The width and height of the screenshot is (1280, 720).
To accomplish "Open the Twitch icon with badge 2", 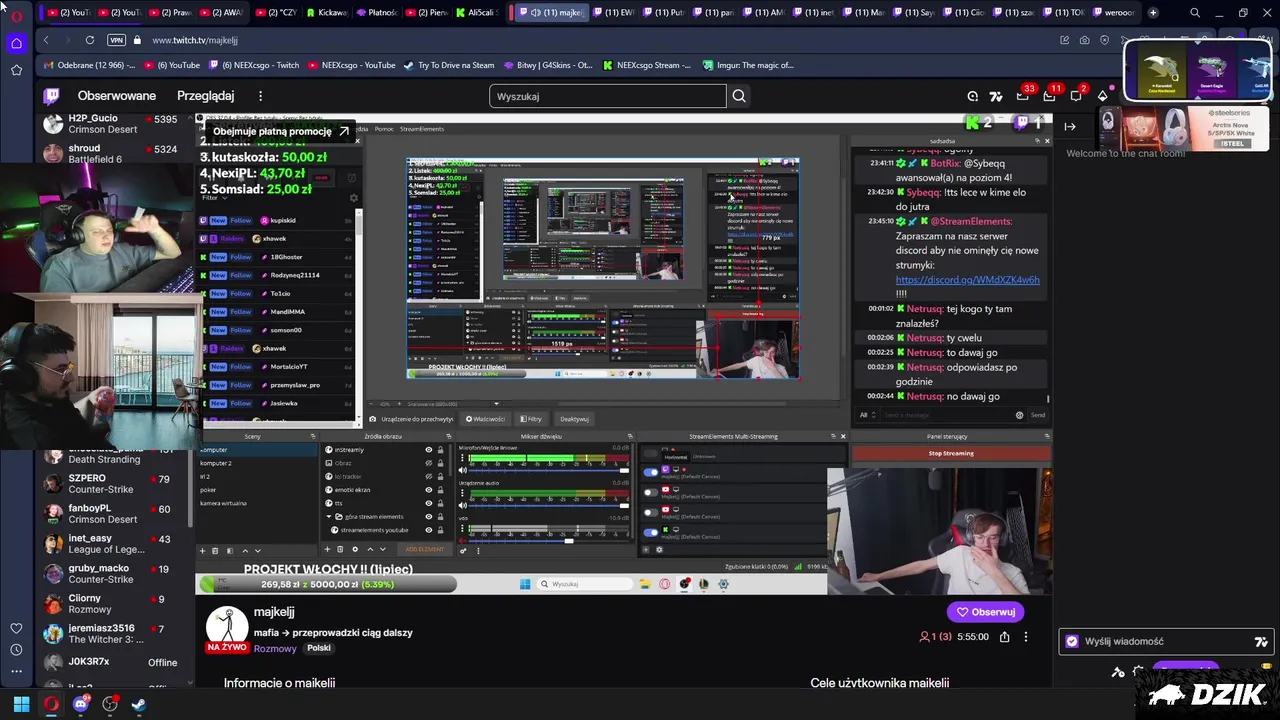I will click(1076, 96).
